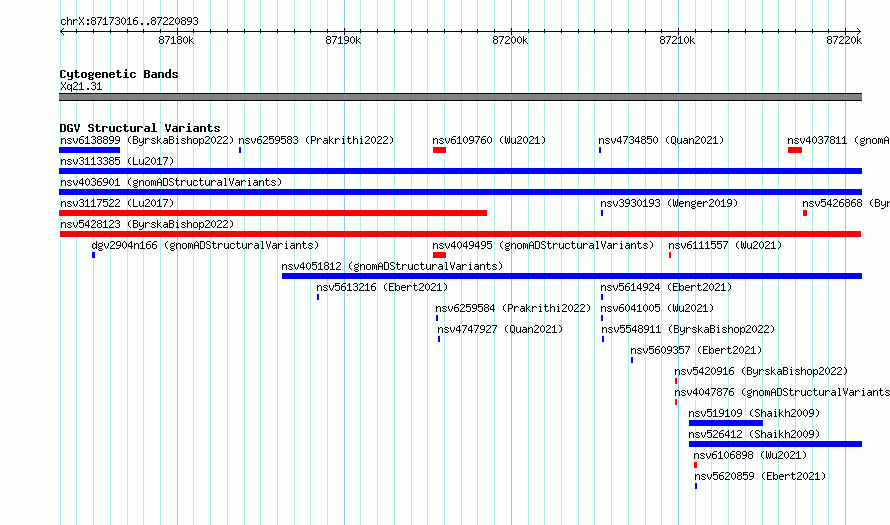Click the nsv4037811 variant label
The height and width of the screenshot is (525, 890).
838,140
